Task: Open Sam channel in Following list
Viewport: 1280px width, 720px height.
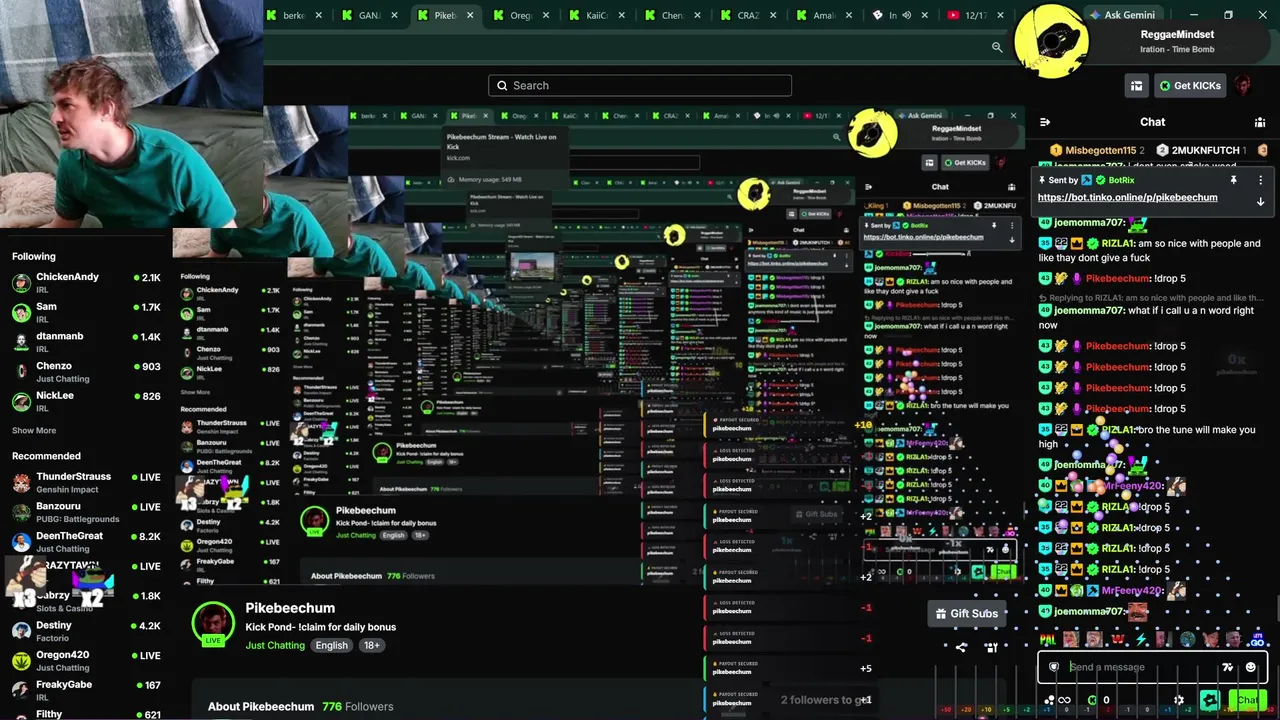Action: point(85,312)
